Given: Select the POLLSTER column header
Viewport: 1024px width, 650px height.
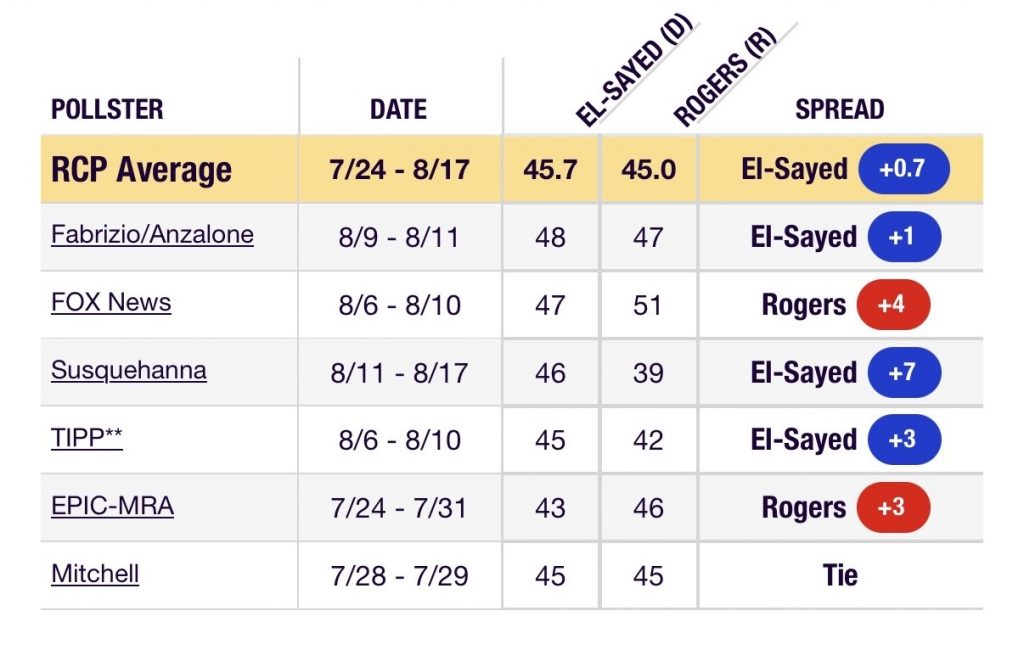Looking at the screenshot, I should point(107,109).
